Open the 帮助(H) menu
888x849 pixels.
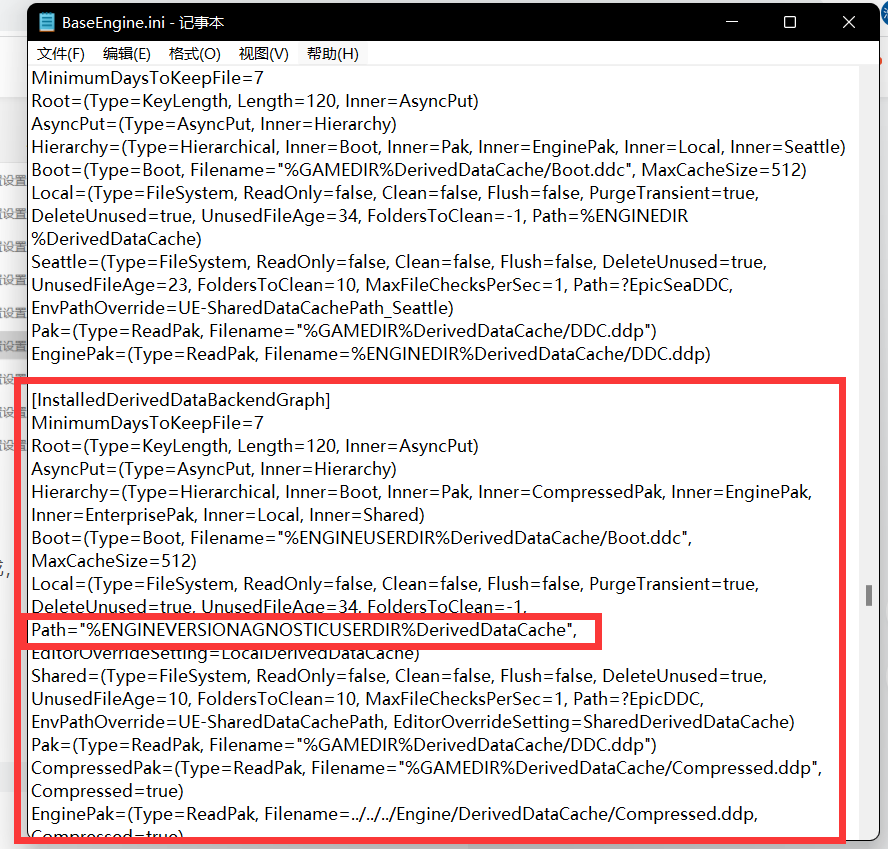point(332,54)
